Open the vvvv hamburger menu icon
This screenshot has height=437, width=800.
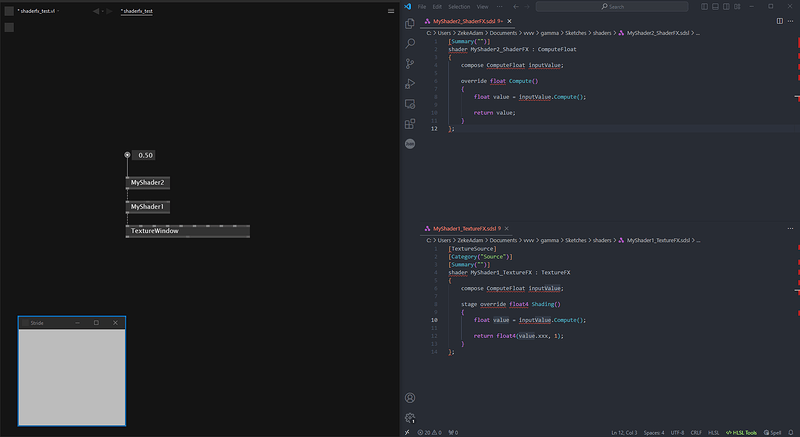pyautogui.click(x=391, y=11)
